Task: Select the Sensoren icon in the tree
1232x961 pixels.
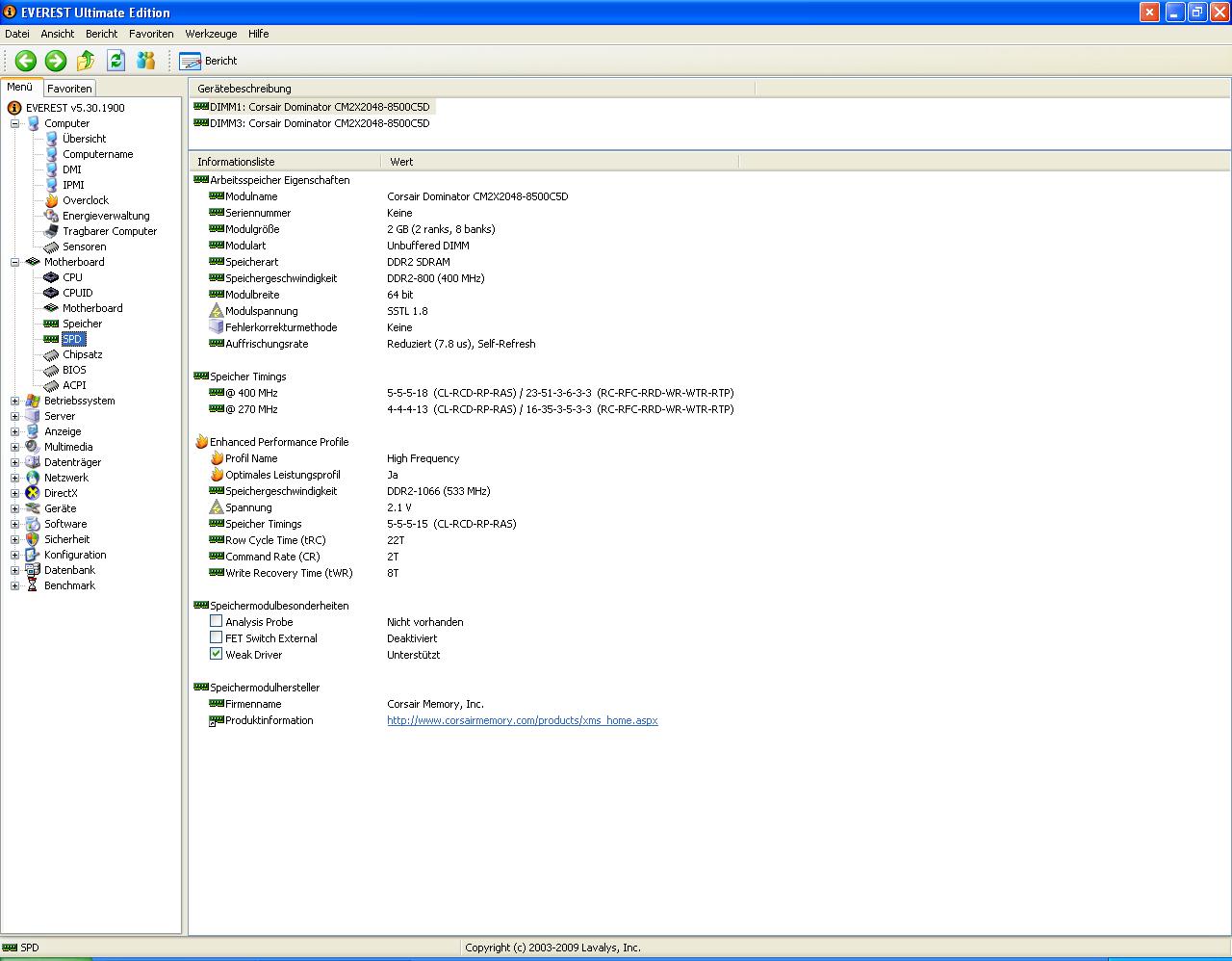Action: tap(52, 247)
